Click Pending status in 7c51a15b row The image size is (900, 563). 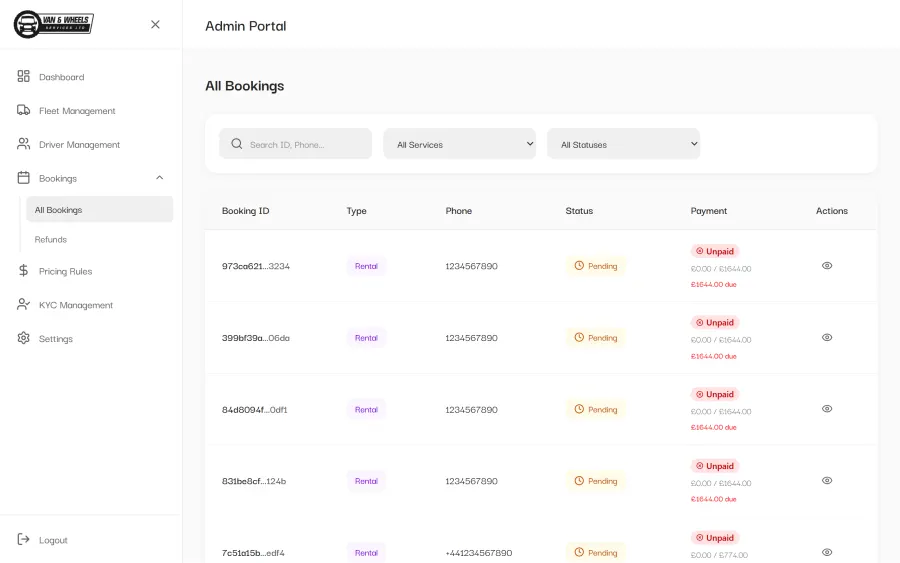(x=596, y=553)
